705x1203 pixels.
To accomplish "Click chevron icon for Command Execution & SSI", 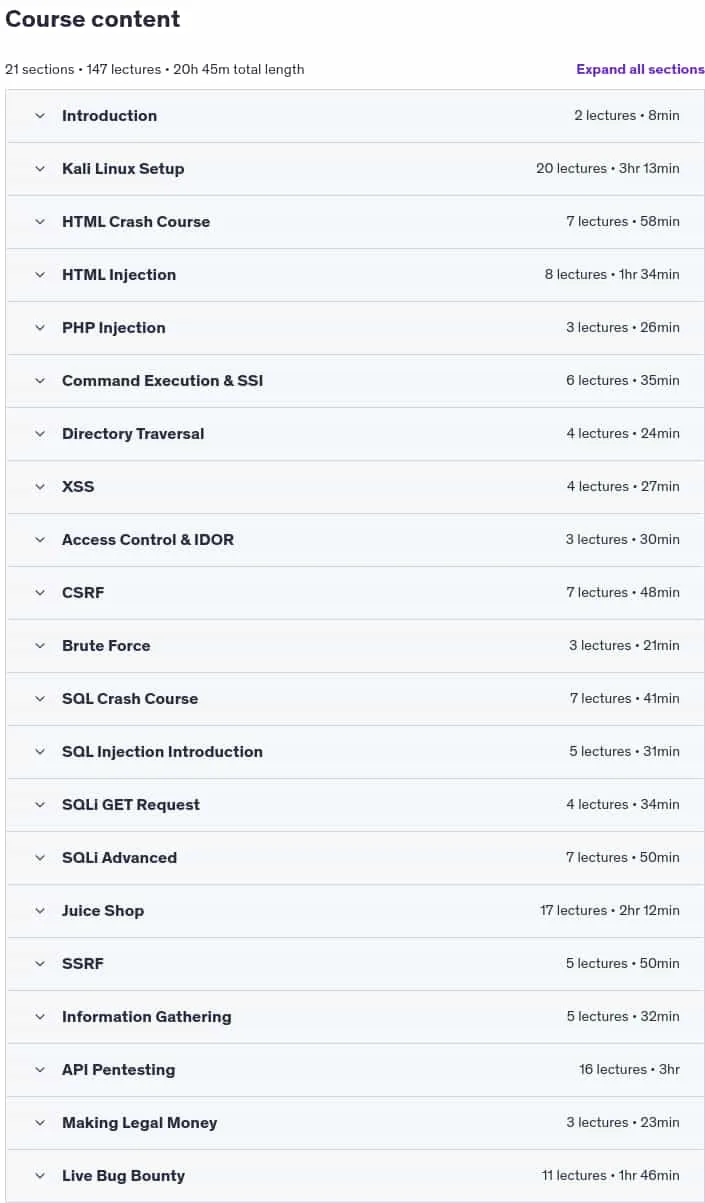I will [40, 381].
